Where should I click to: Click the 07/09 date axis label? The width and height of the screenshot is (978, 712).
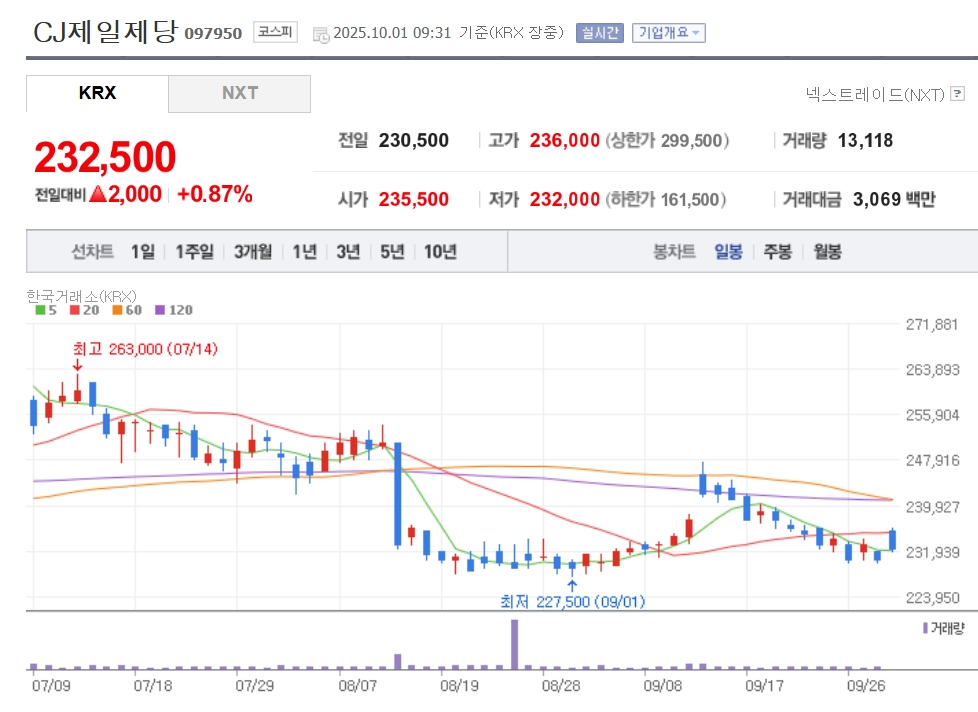tap(51, 686)
